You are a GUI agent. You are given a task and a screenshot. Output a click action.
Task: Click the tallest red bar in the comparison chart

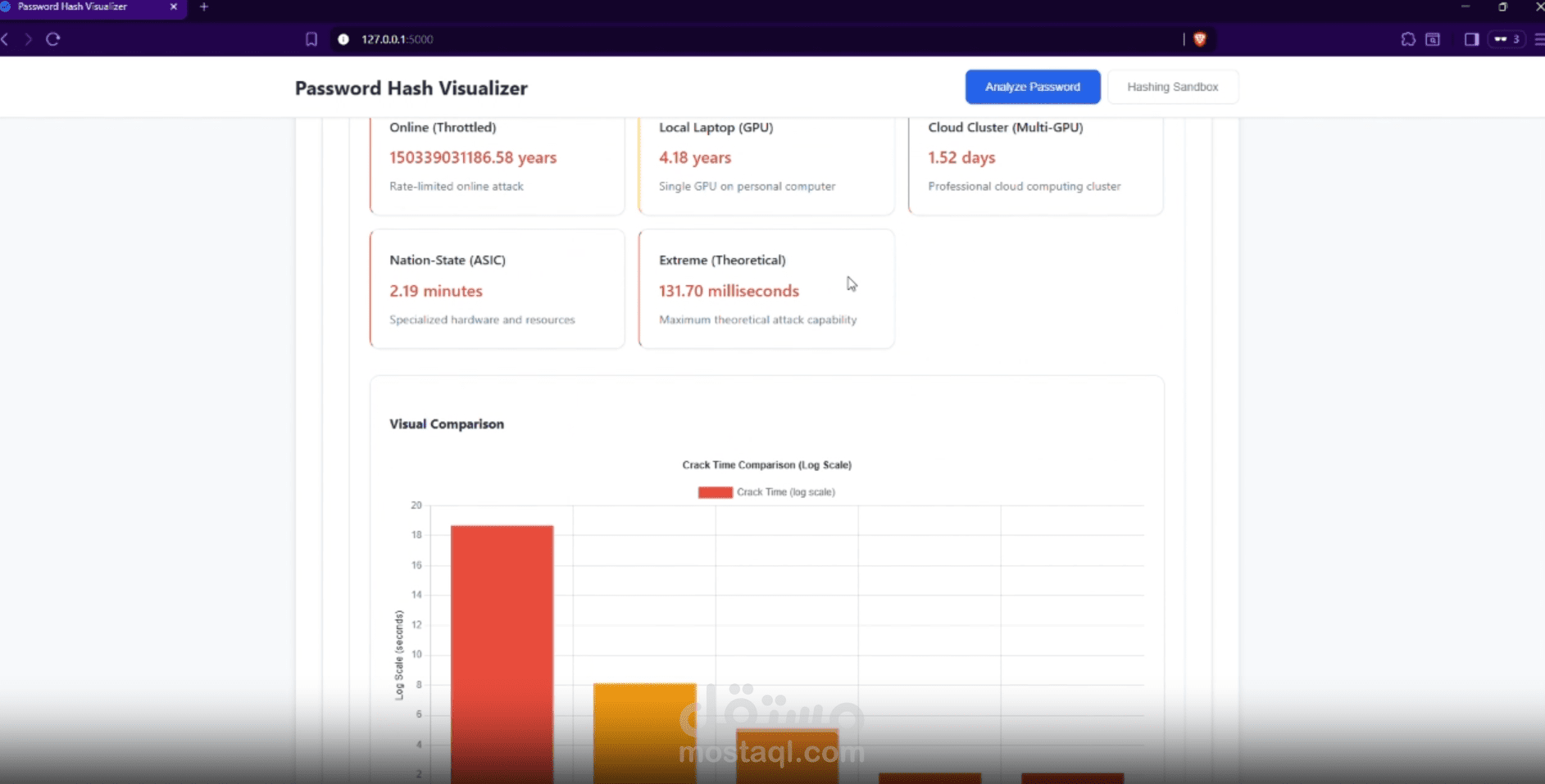point(501,647)
